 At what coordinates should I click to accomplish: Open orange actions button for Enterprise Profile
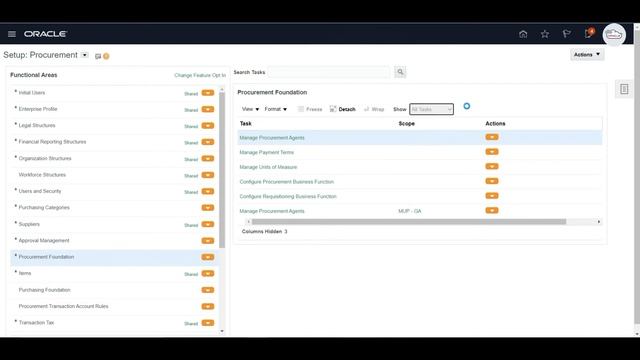[208, 109]
